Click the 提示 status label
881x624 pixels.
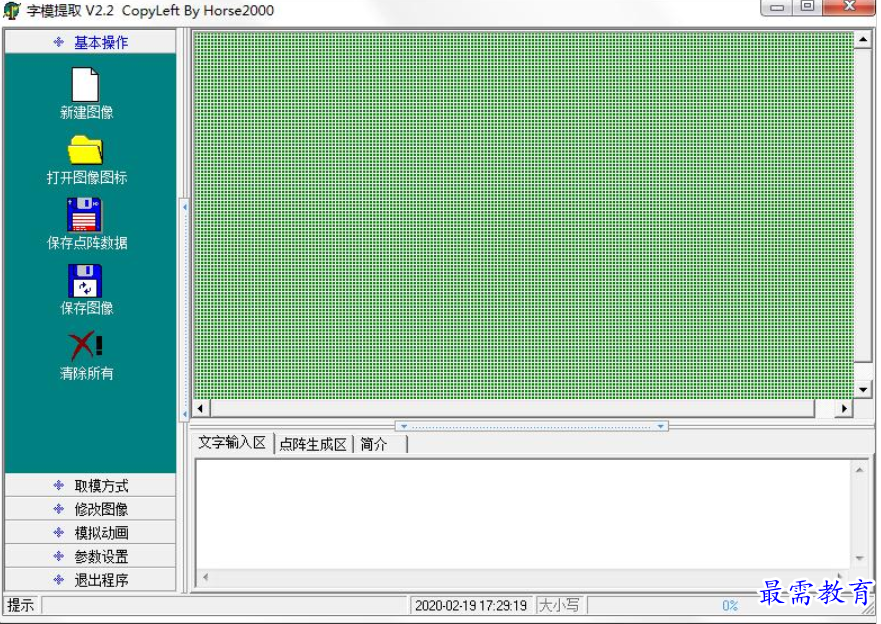[x=21, y=605]
